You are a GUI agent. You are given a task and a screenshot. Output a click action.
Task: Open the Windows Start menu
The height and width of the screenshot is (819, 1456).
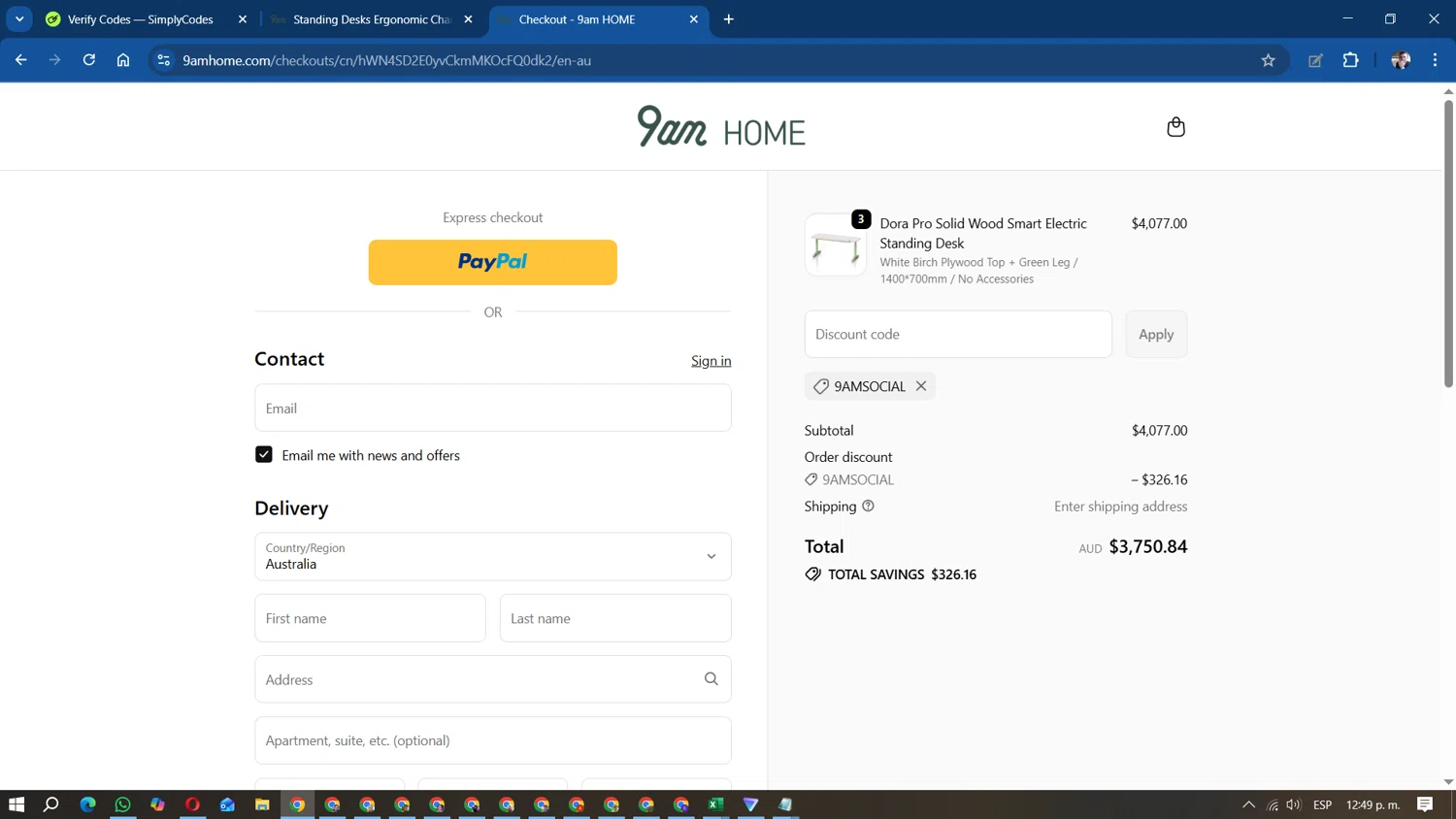point(17,804)
